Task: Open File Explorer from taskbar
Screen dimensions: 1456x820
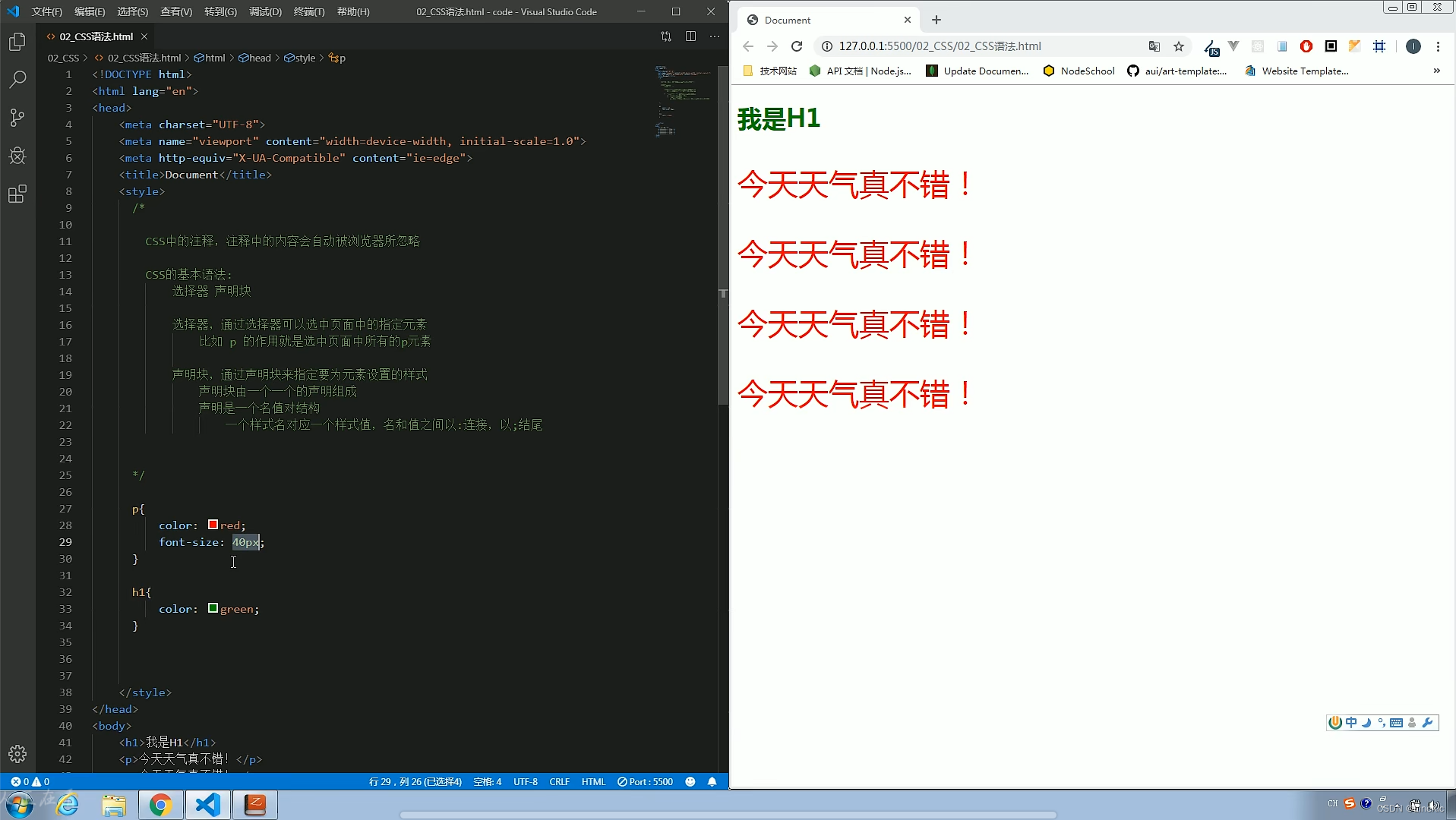Action: (114, 805)
